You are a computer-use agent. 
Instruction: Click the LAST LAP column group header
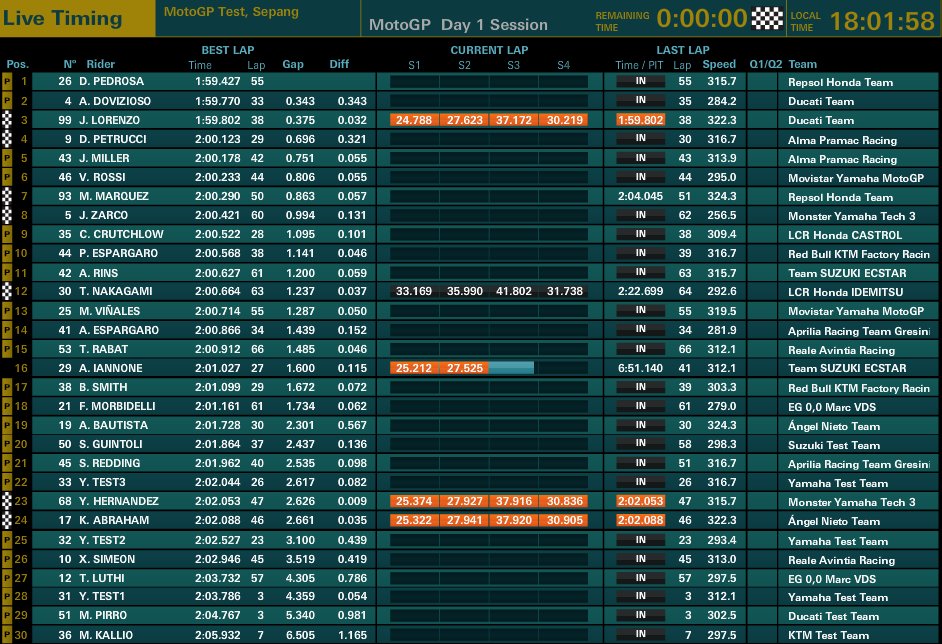[x=682, y=50]
